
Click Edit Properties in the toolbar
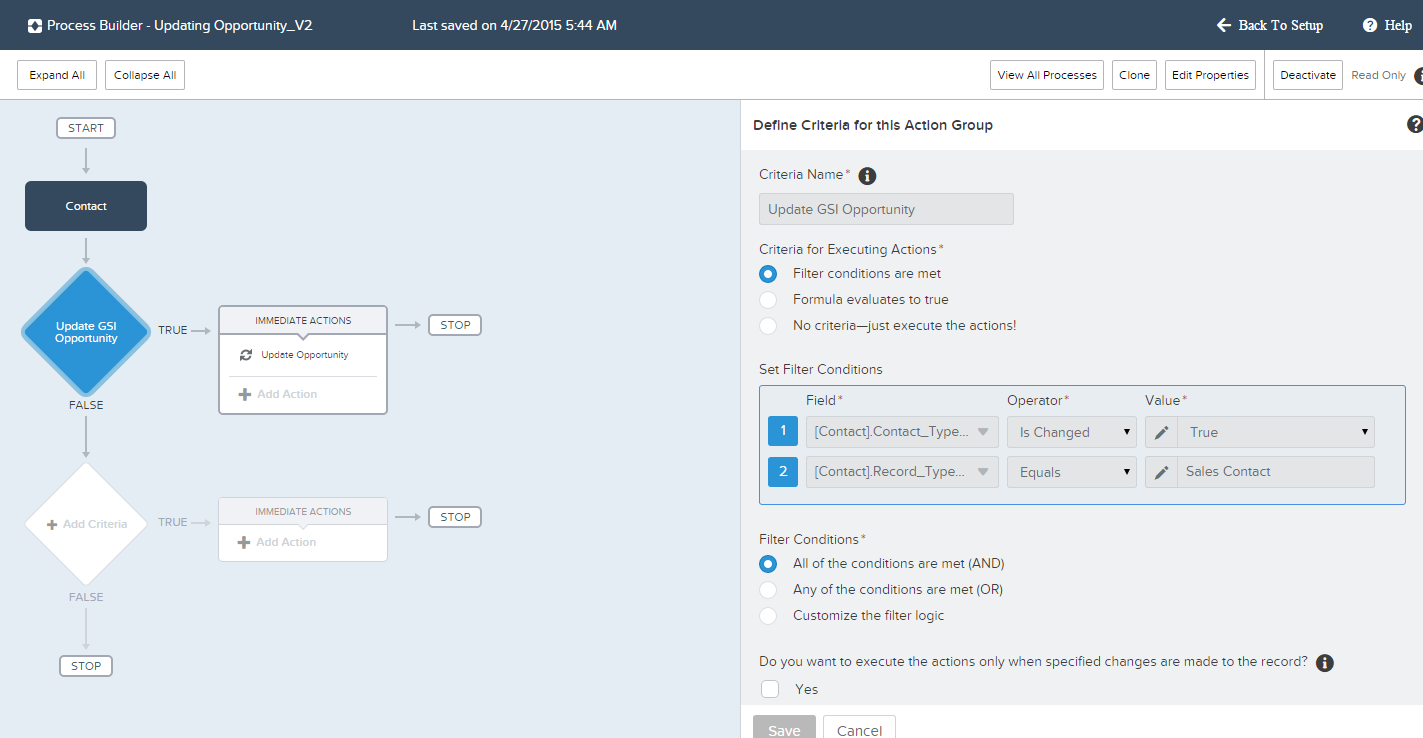tap(1210, 75)
